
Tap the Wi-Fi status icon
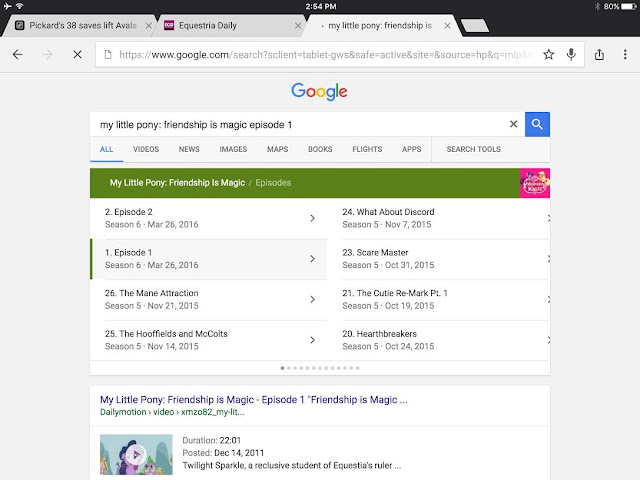19,7
